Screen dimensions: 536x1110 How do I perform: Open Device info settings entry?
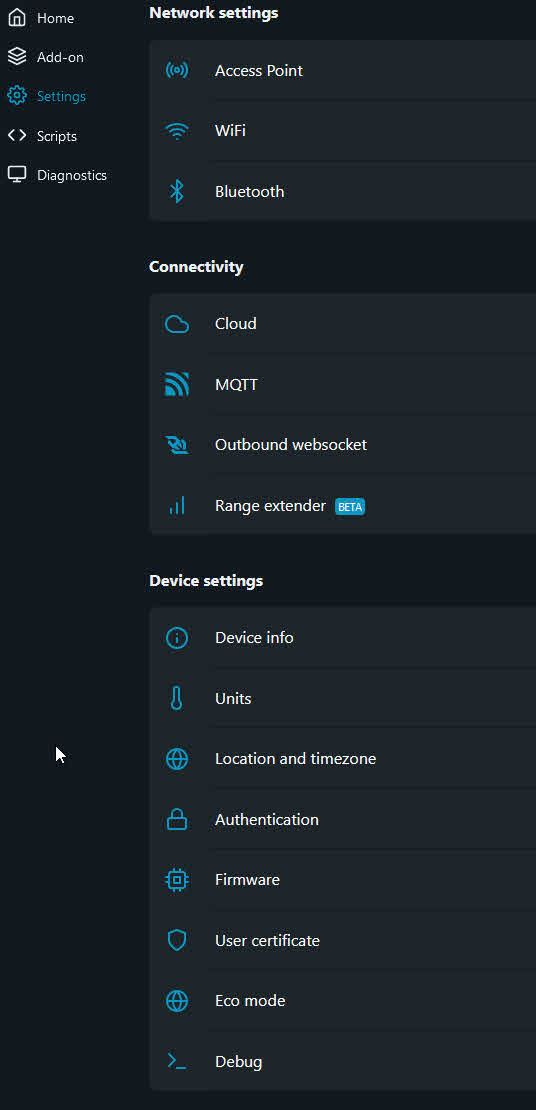click(343, 638)
